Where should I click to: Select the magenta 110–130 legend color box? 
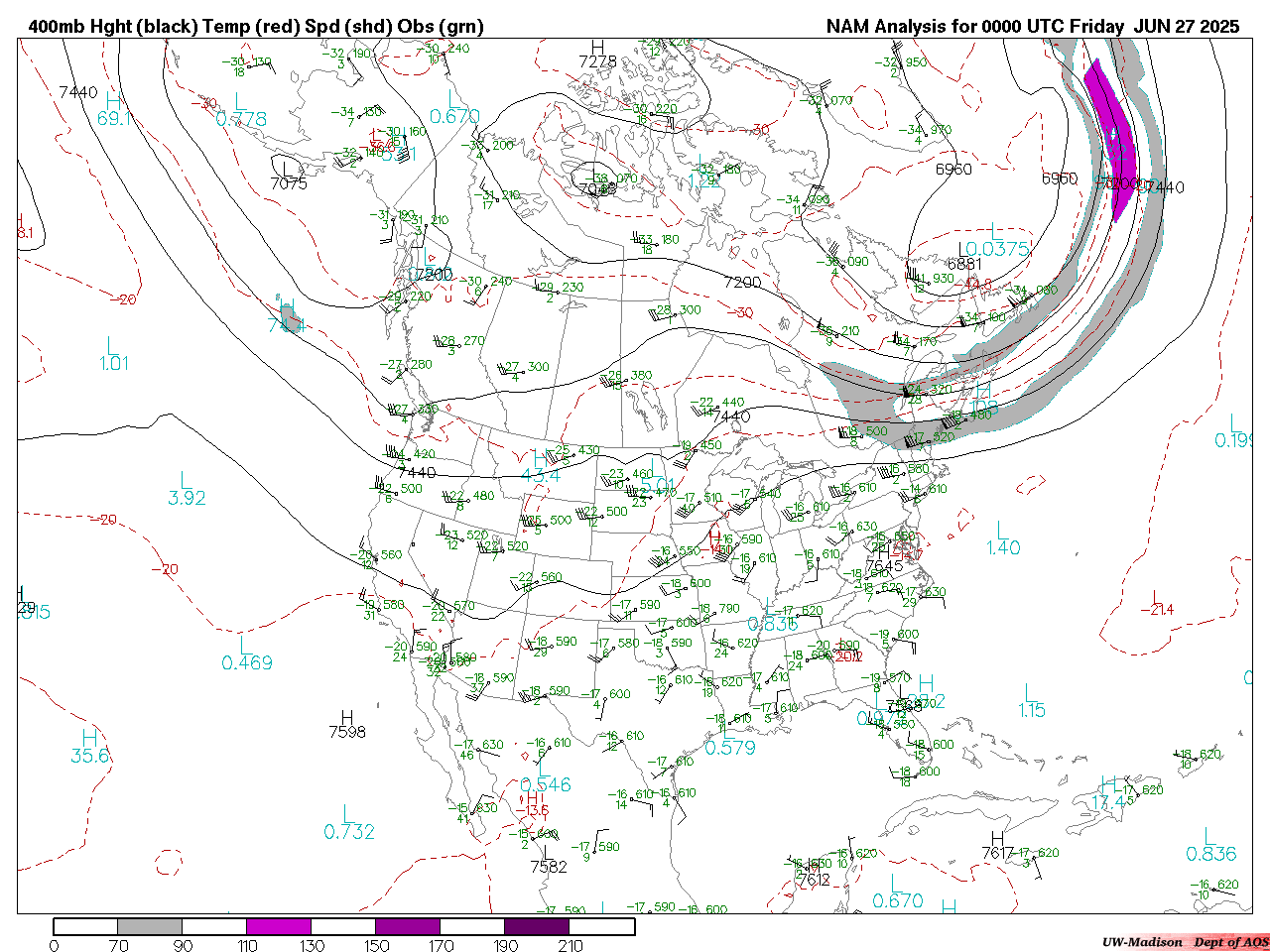click(x=279, y=927)
